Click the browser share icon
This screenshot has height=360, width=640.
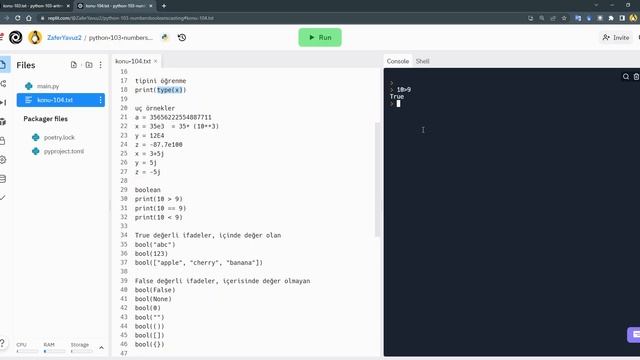[x=553, y=18]
